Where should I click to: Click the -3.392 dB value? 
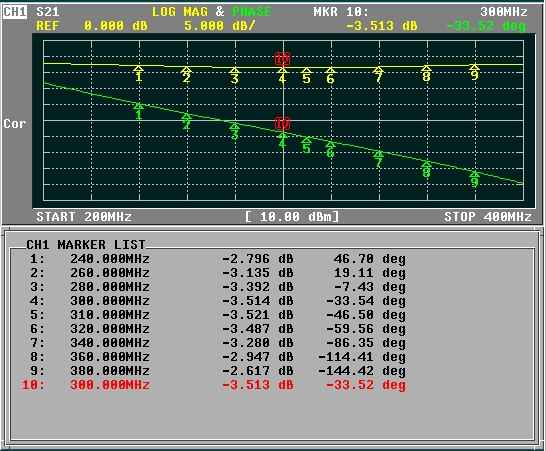[258, 287]
